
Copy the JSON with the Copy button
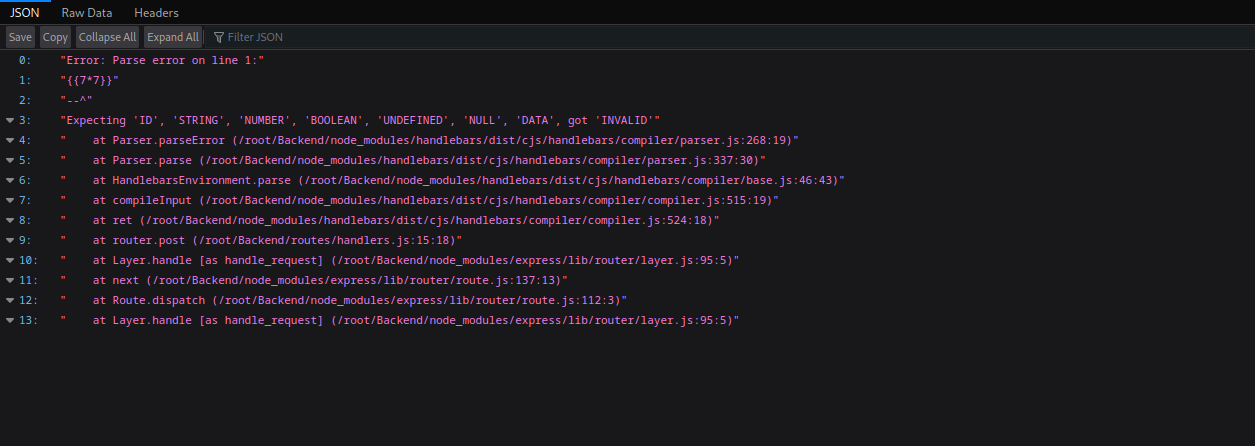pyautogui.click(x=56, y=37)
